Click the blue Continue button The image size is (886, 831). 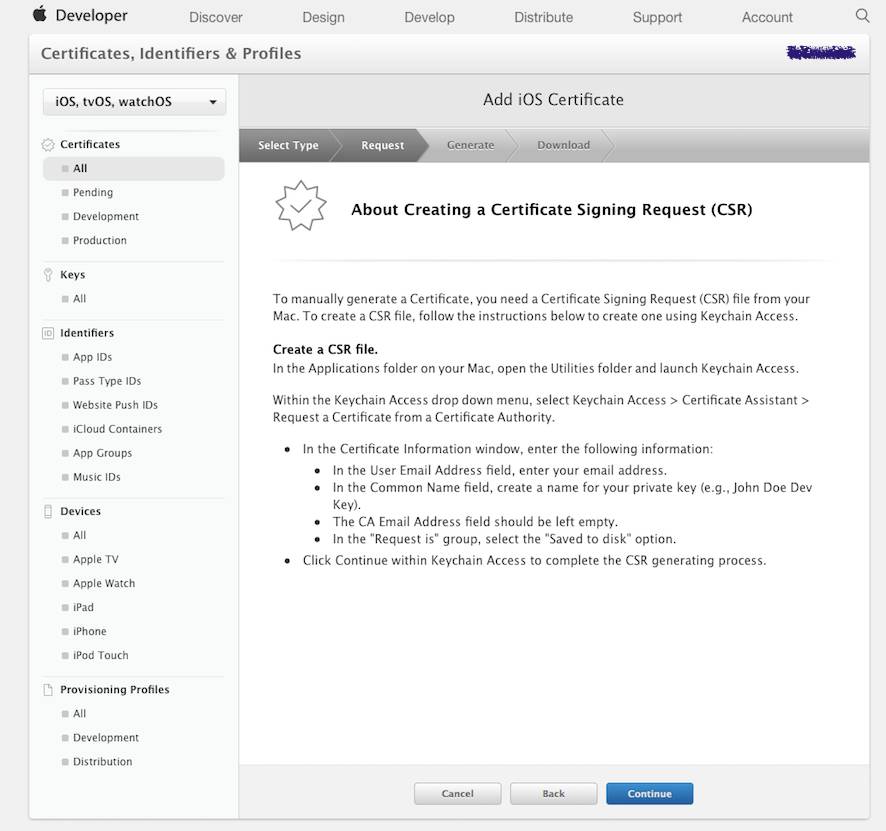(649, 794)
